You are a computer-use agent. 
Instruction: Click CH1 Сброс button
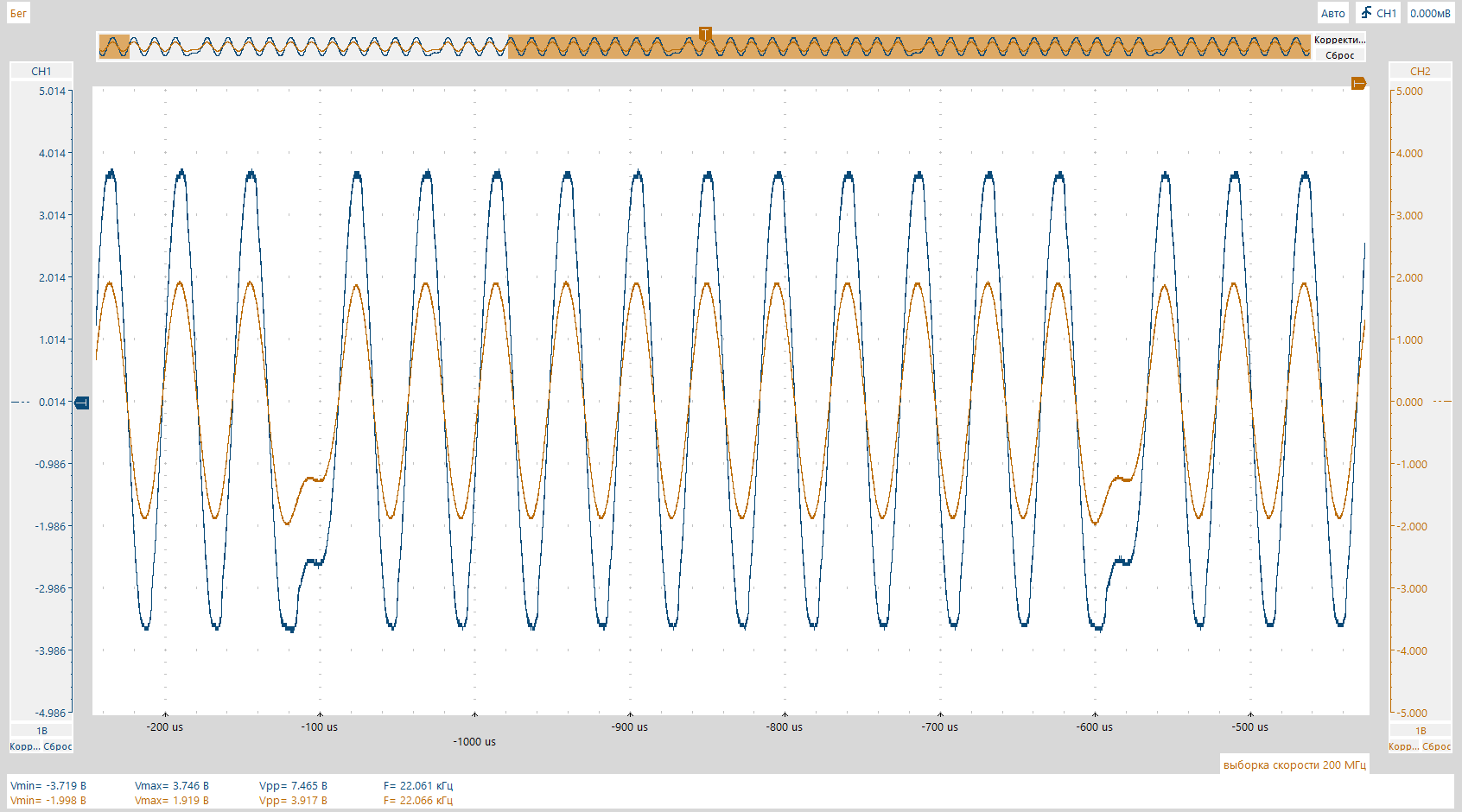coord(58,746)
